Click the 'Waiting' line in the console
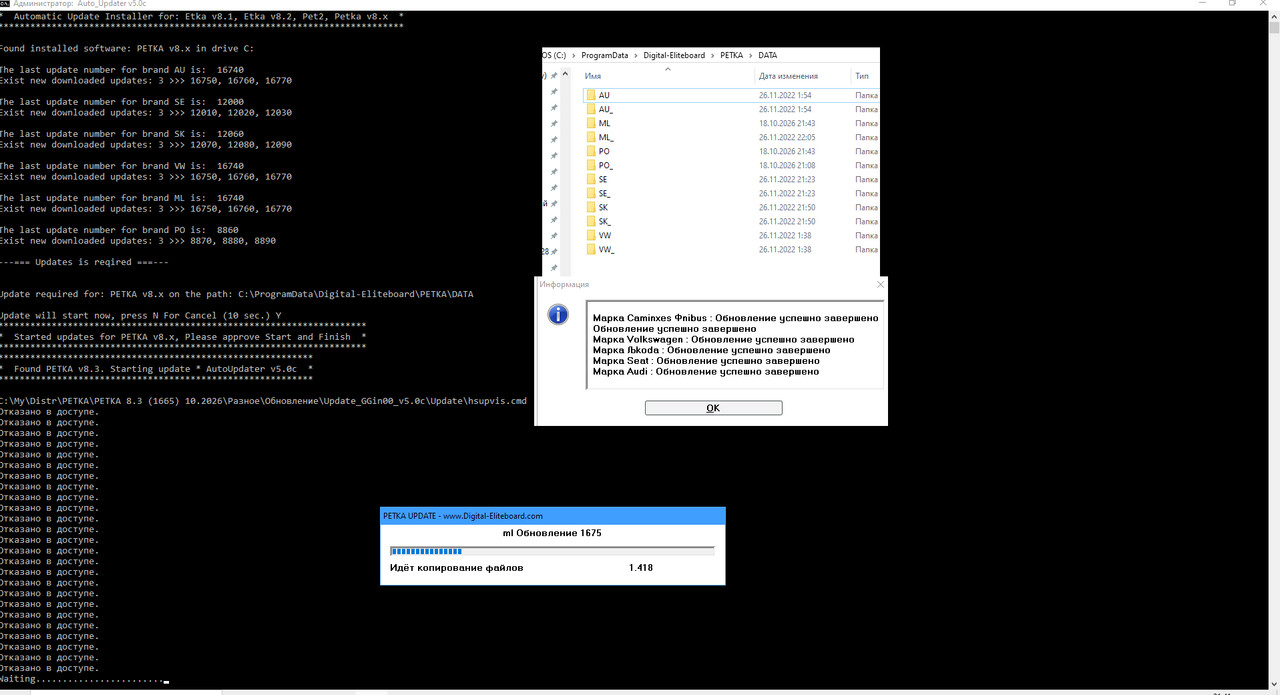1280x695 pixels. (84, 680)
